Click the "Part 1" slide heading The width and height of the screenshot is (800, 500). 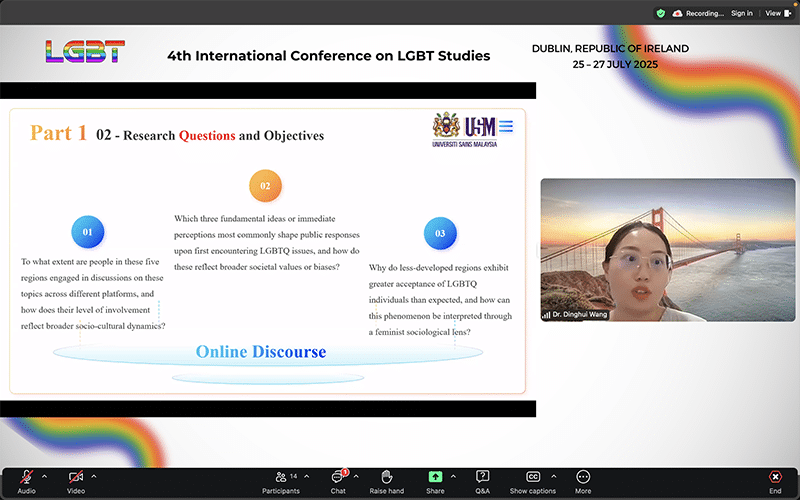59,133
